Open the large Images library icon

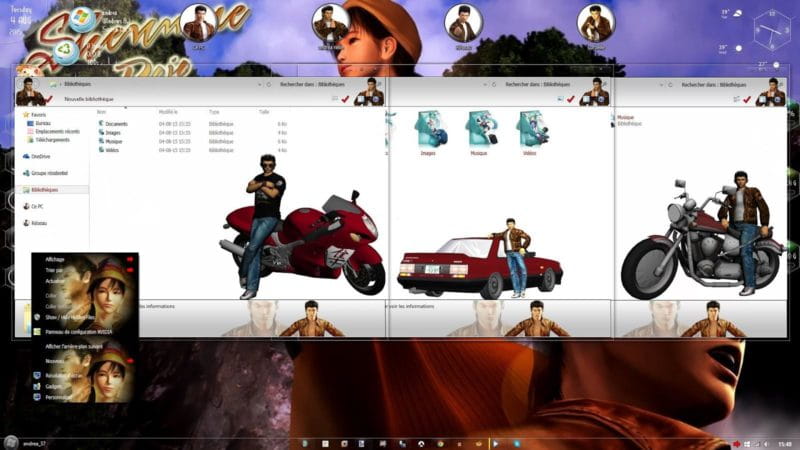tap(428, 130)
